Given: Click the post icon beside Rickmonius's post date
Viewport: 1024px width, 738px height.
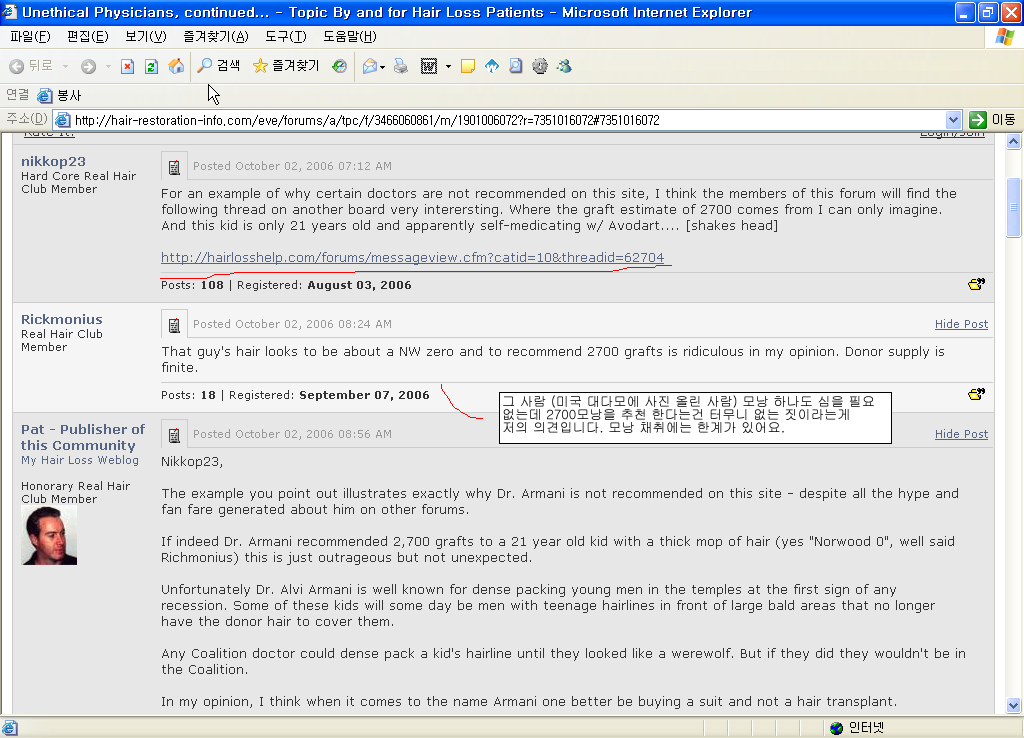Looking at the screenshot, I should pyautogui.click(x=174, y=325).
